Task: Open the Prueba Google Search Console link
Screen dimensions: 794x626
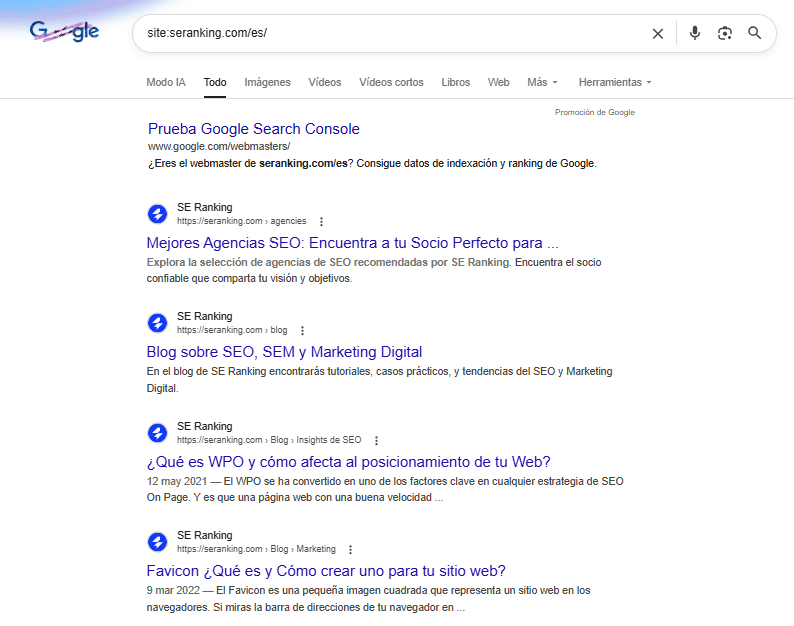Action: click(x=254, y=129)
